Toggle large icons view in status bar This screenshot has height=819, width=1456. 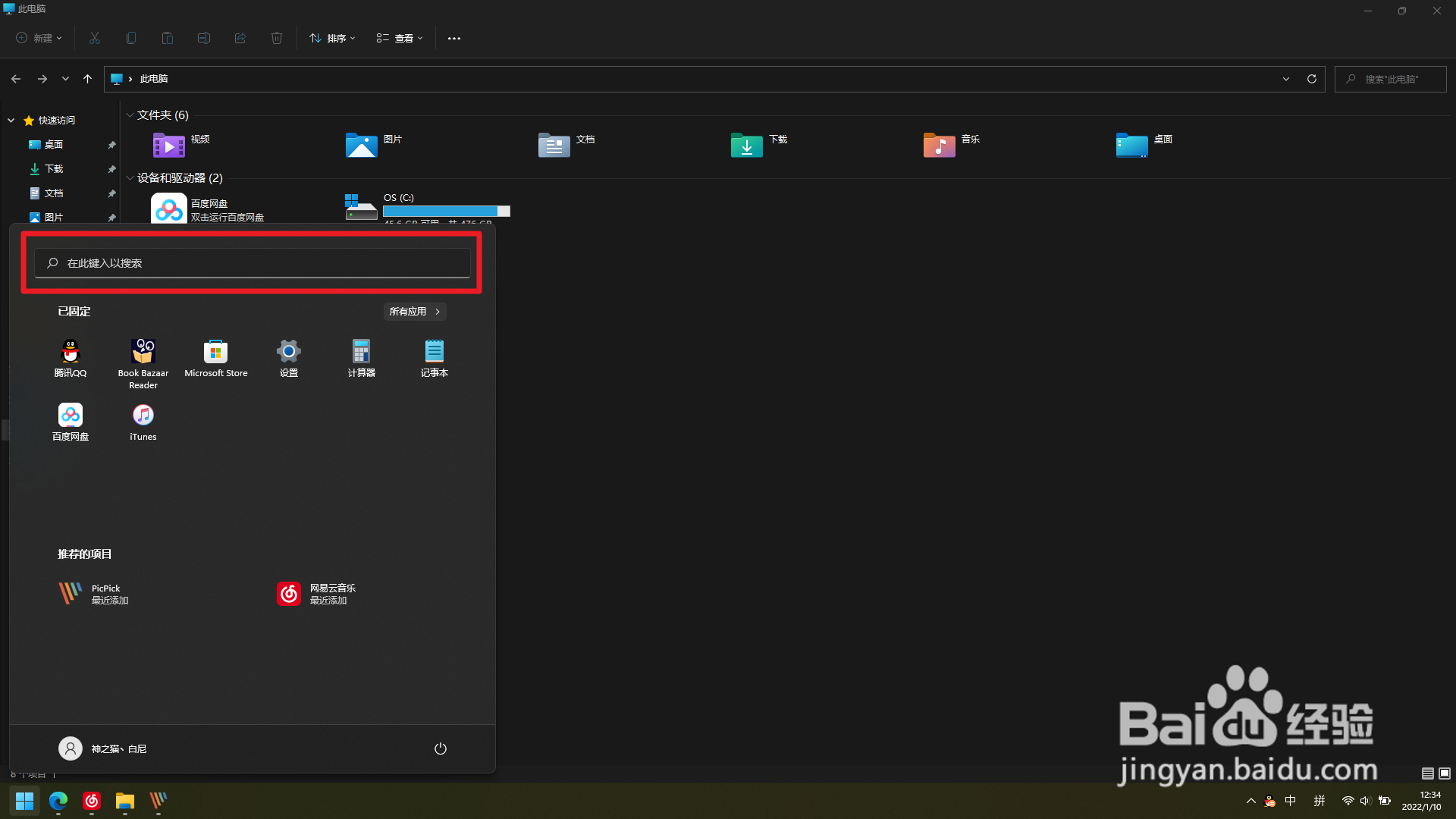1445,773
